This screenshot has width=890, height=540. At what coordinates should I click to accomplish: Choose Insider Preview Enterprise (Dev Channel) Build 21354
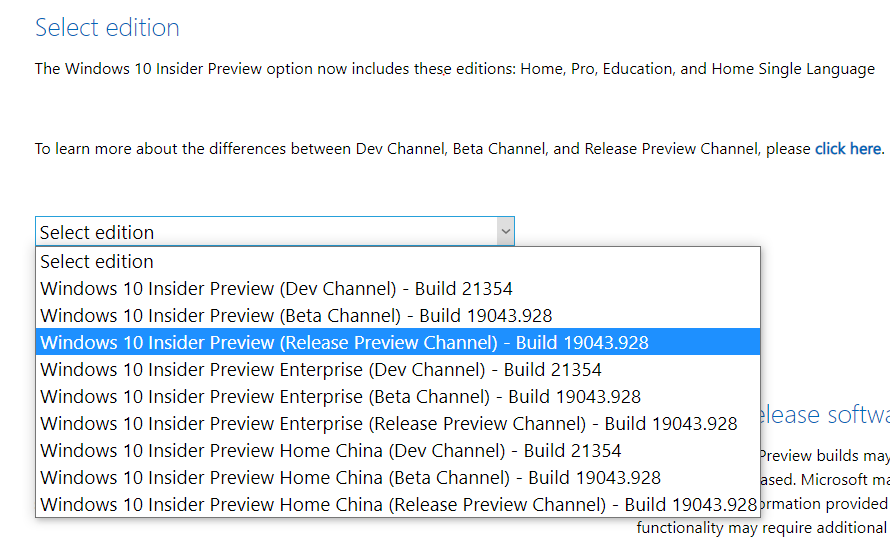[x=397, y=369]
